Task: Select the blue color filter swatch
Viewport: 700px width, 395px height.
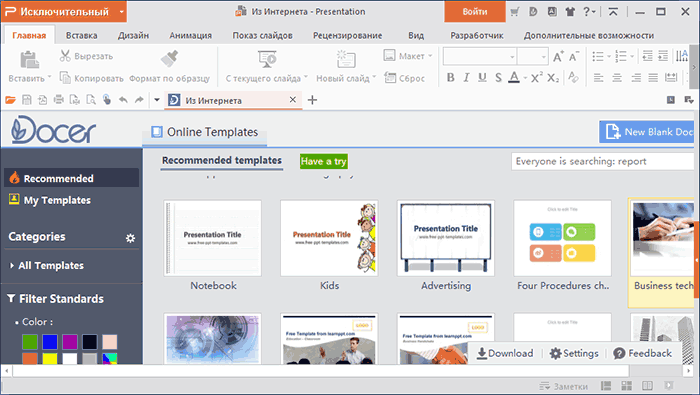Action: [50, 342]
